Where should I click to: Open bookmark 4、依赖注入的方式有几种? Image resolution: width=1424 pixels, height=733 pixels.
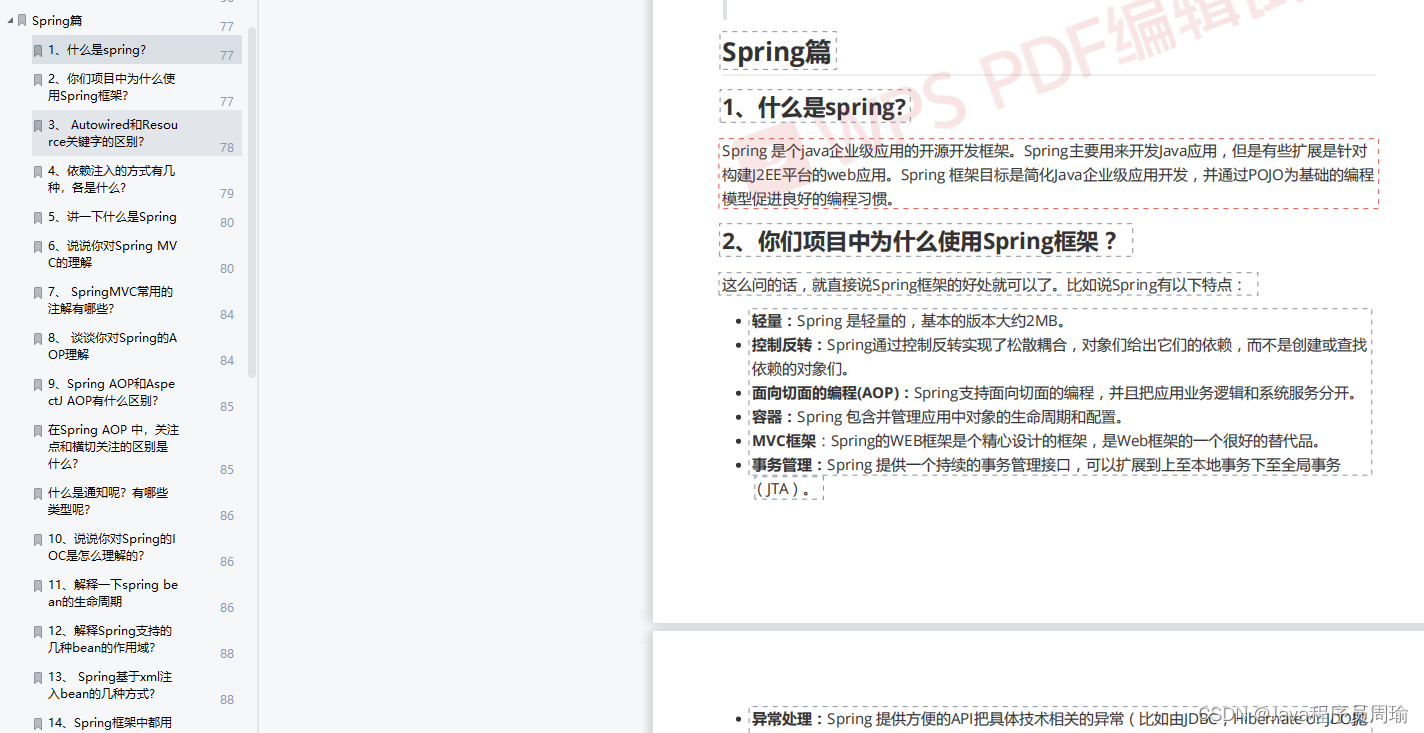pos(112,179)
